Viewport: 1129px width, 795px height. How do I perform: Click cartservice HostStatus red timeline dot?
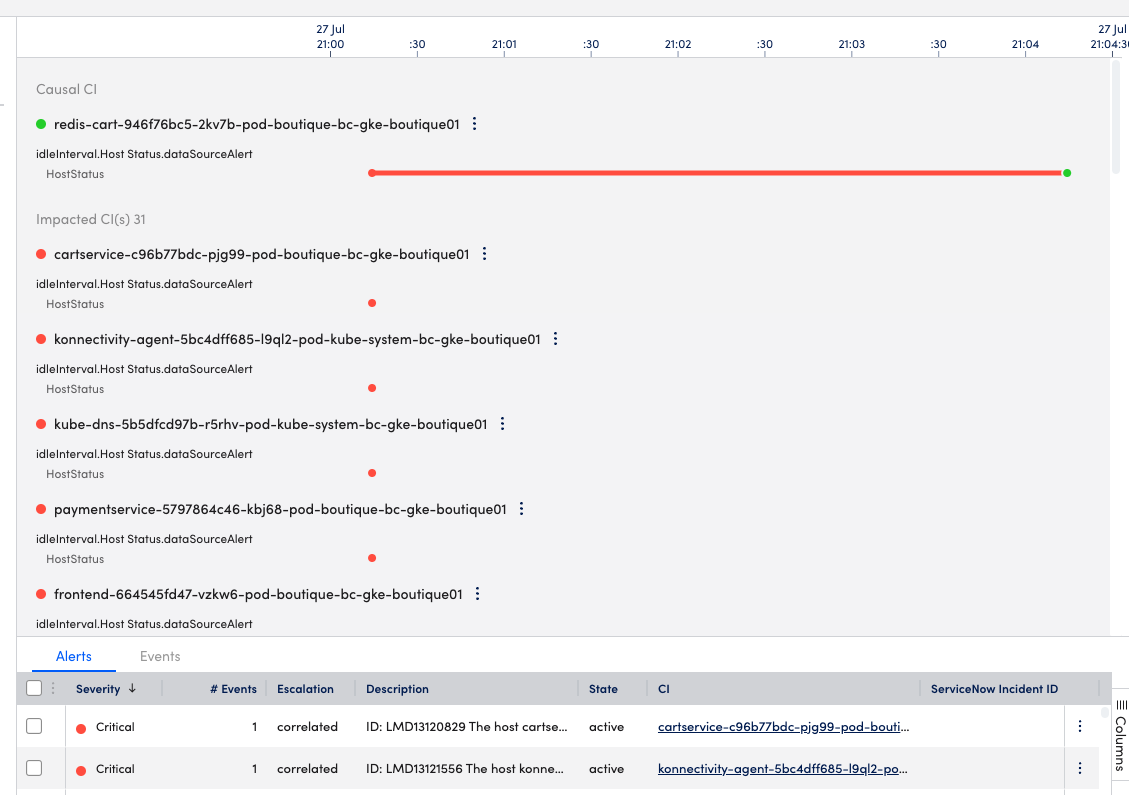tap(372, 303)
